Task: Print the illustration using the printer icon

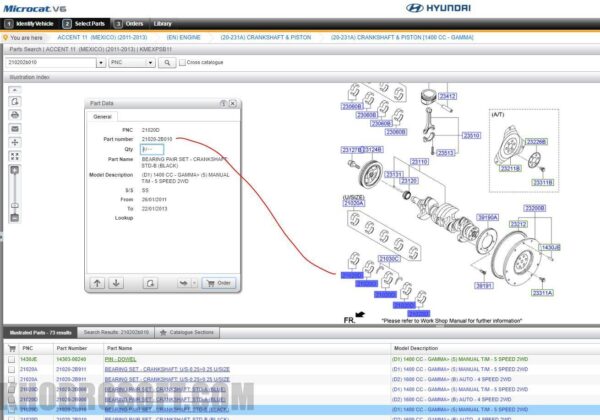Action: (x=15, y=115)
